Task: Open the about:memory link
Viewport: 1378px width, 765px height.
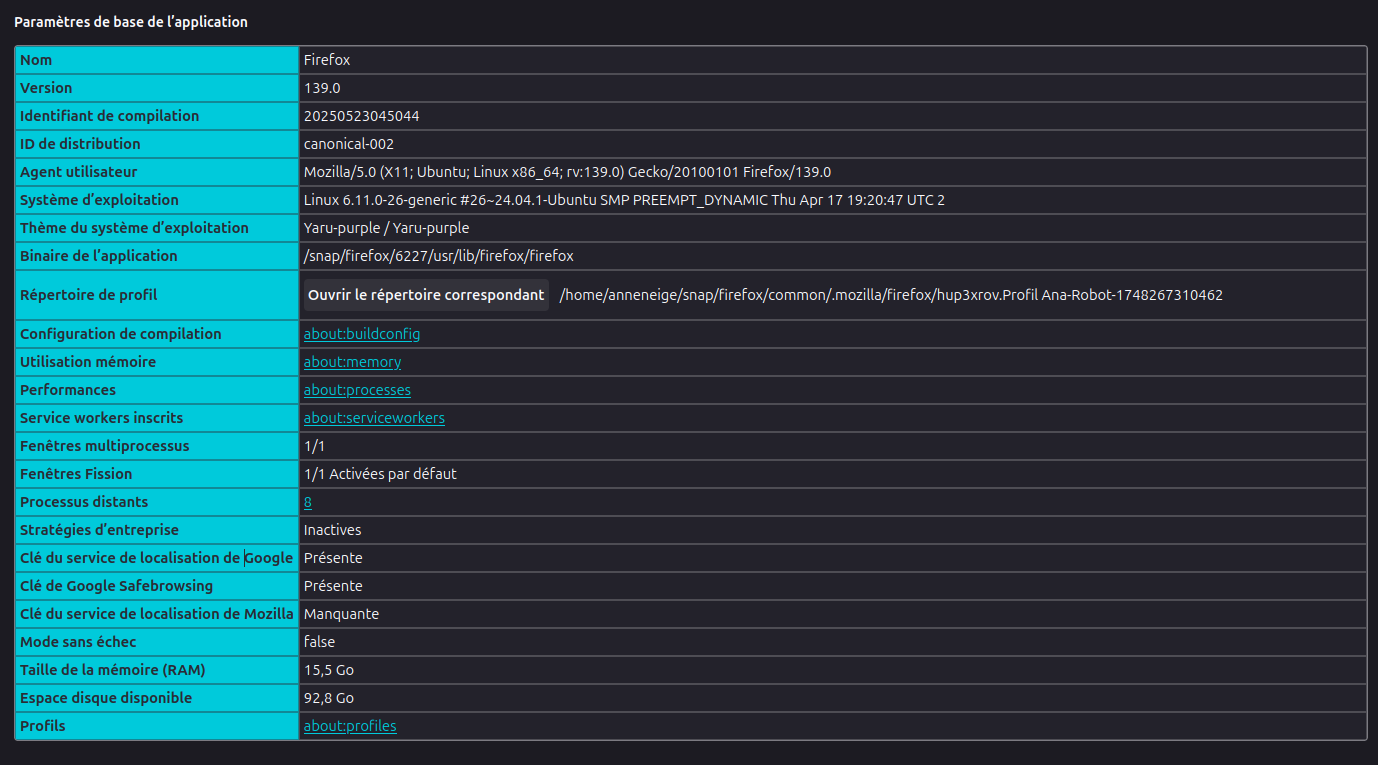Action: coord(353,362)
